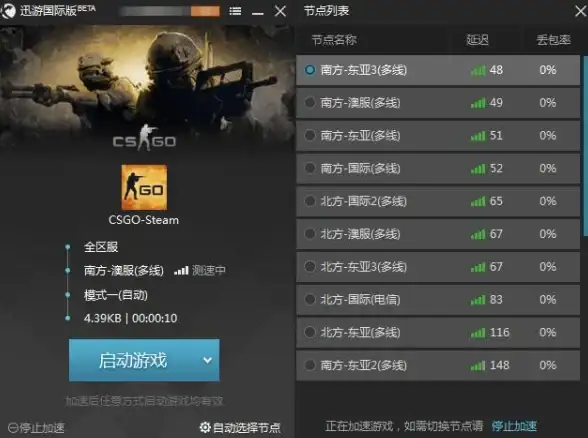The height and width of the screenshot is (438, 588).
Task: Select the 南方-东亚3(多线) node radio button
Action: [310, 70]
